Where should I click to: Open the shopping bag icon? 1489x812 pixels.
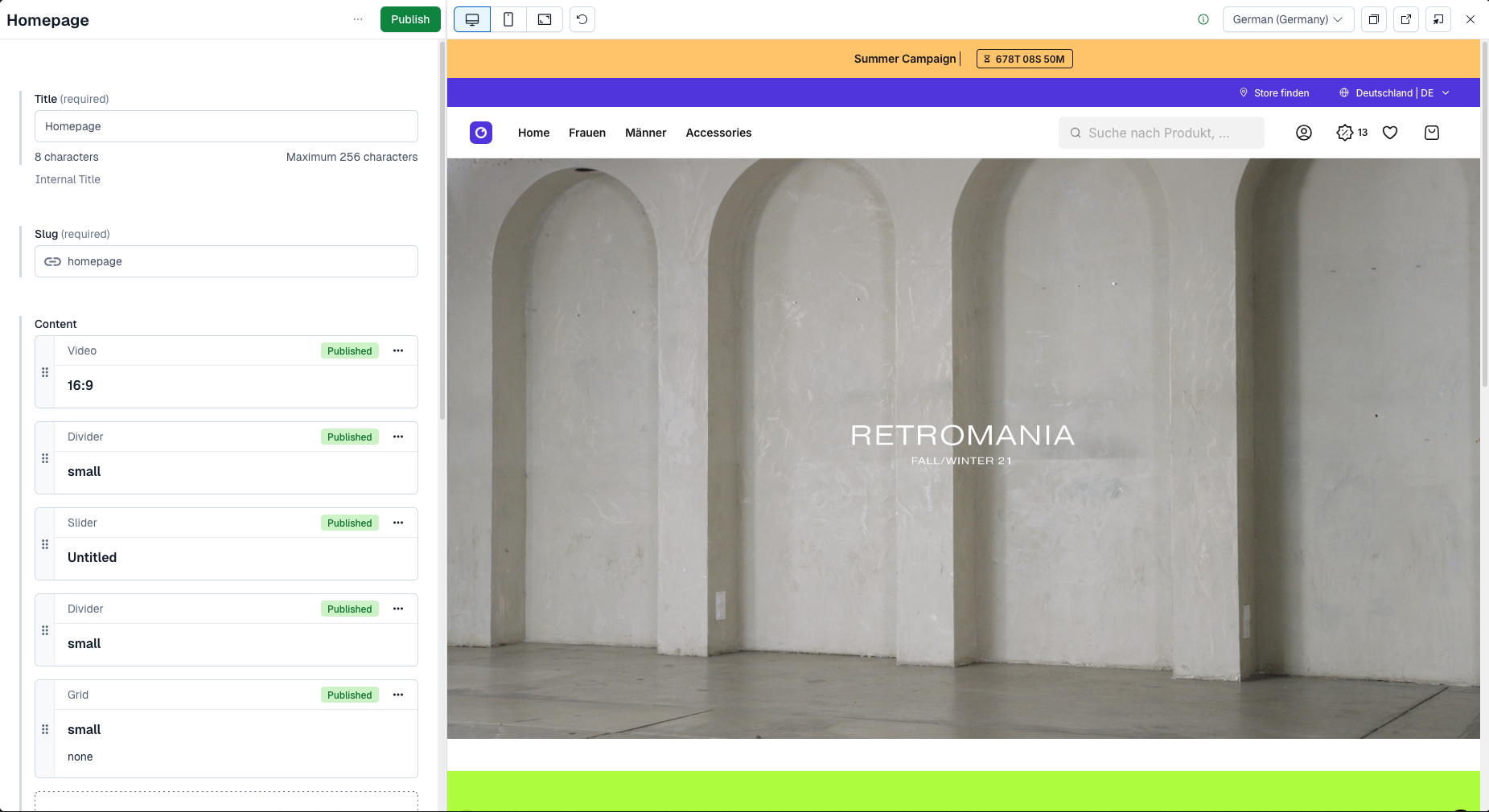[1432, 133]
